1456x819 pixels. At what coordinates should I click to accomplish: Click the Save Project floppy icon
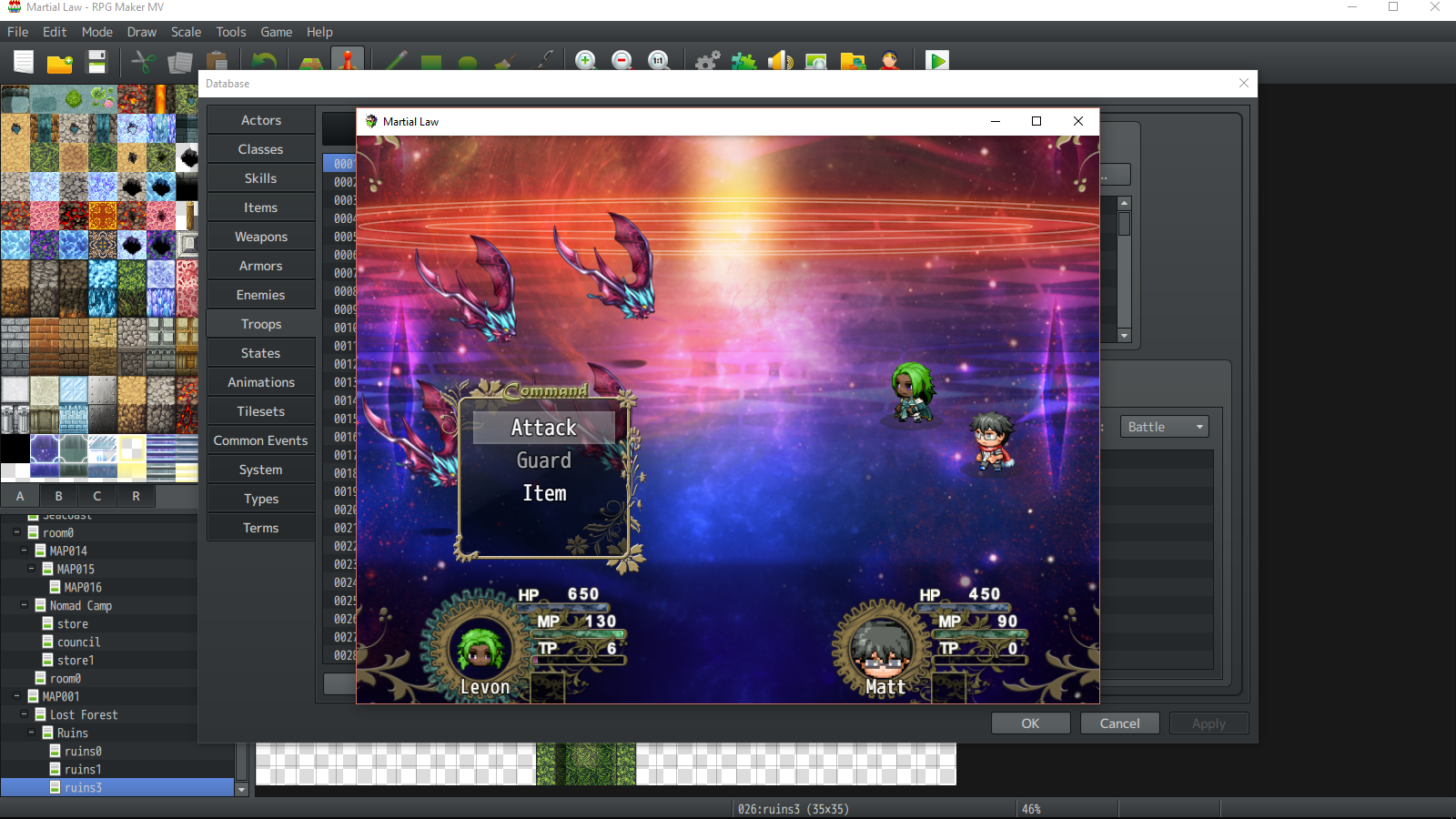tap(96, 62)
